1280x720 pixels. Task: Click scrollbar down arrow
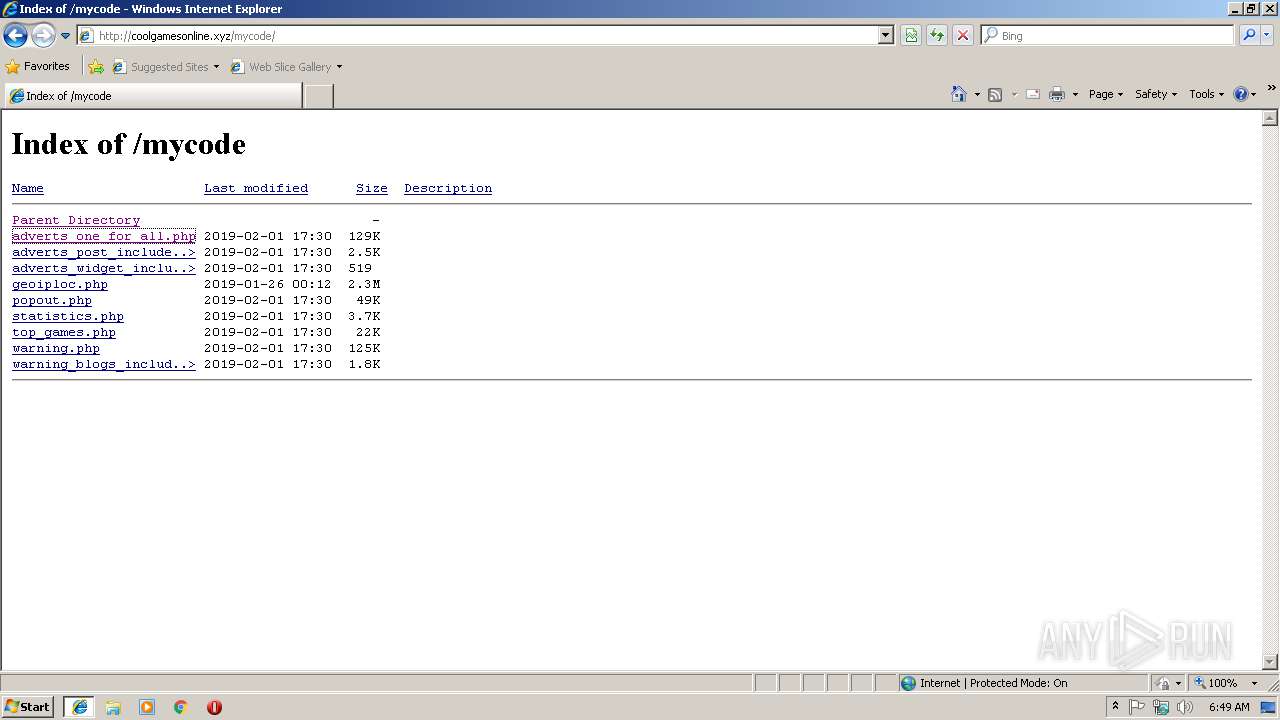click(x=1270, y=662)
